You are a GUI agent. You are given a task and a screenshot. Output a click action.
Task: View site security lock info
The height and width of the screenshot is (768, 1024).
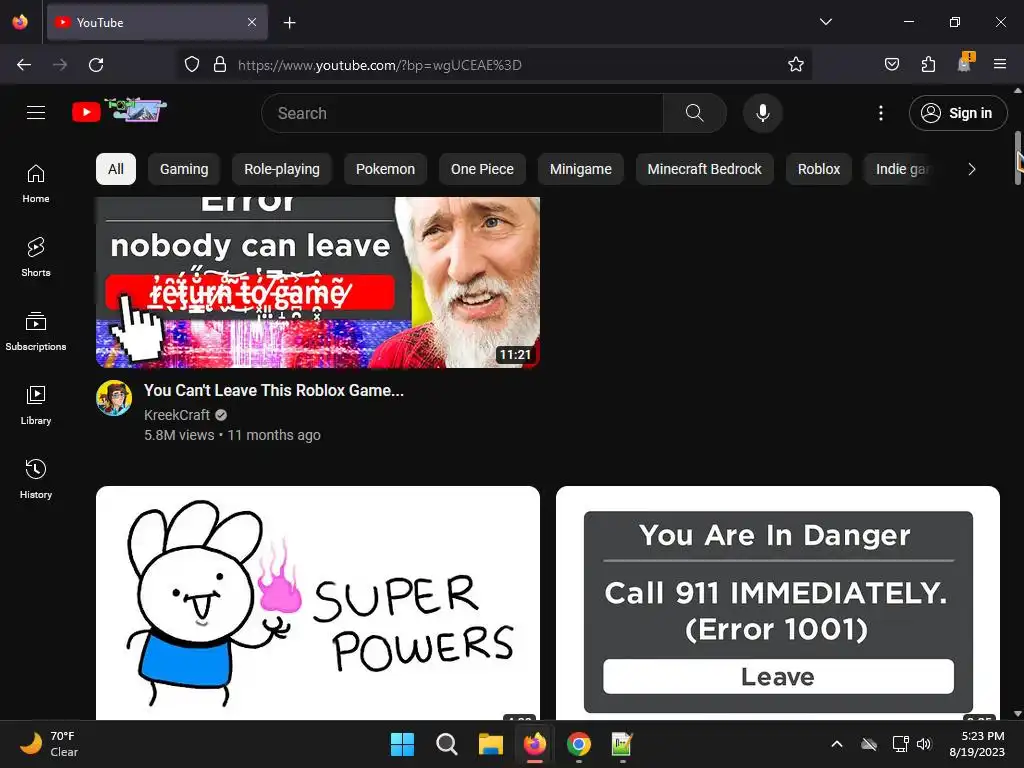pos(220,65)
